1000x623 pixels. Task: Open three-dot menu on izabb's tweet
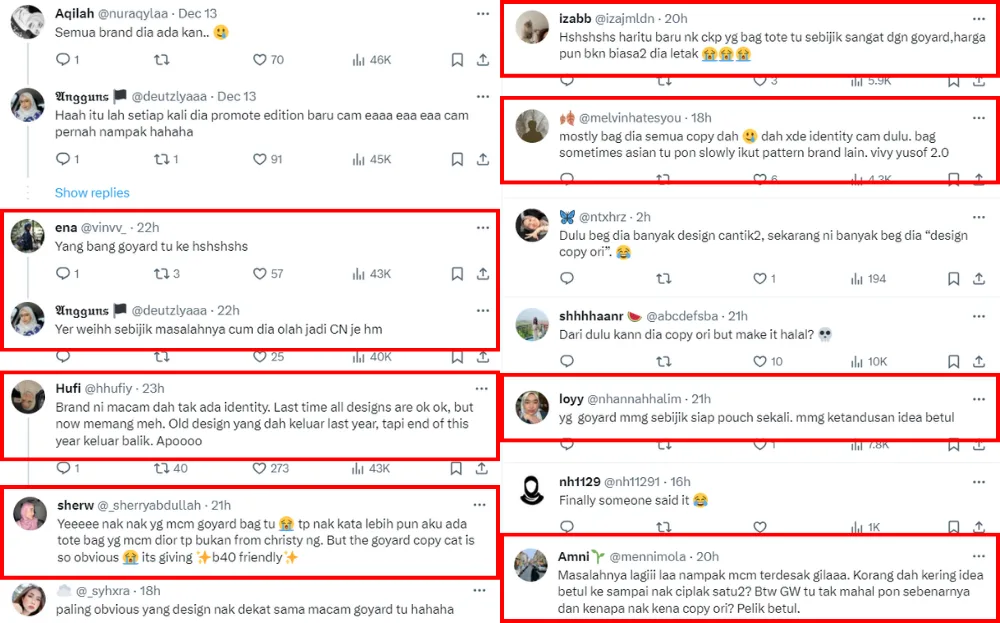pyautogui.click(x=978, y=19)
